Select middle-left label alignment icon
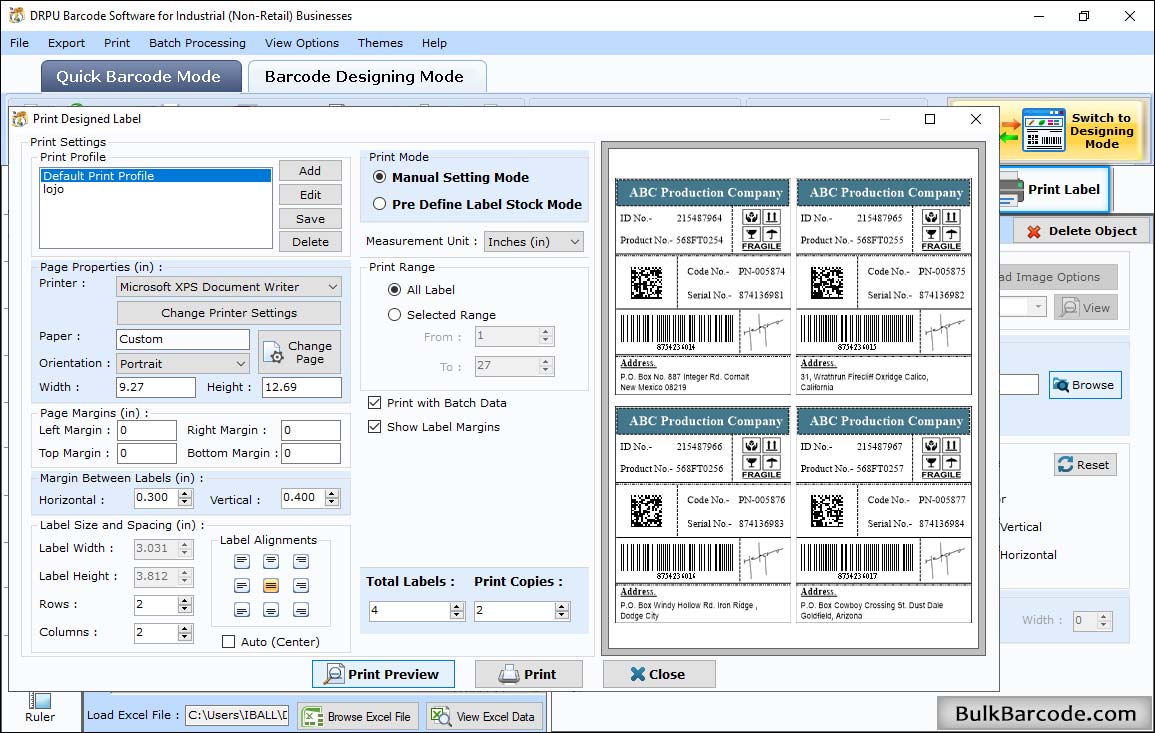The height and width of the screenshot is (733, 1155). coord(242,586)
